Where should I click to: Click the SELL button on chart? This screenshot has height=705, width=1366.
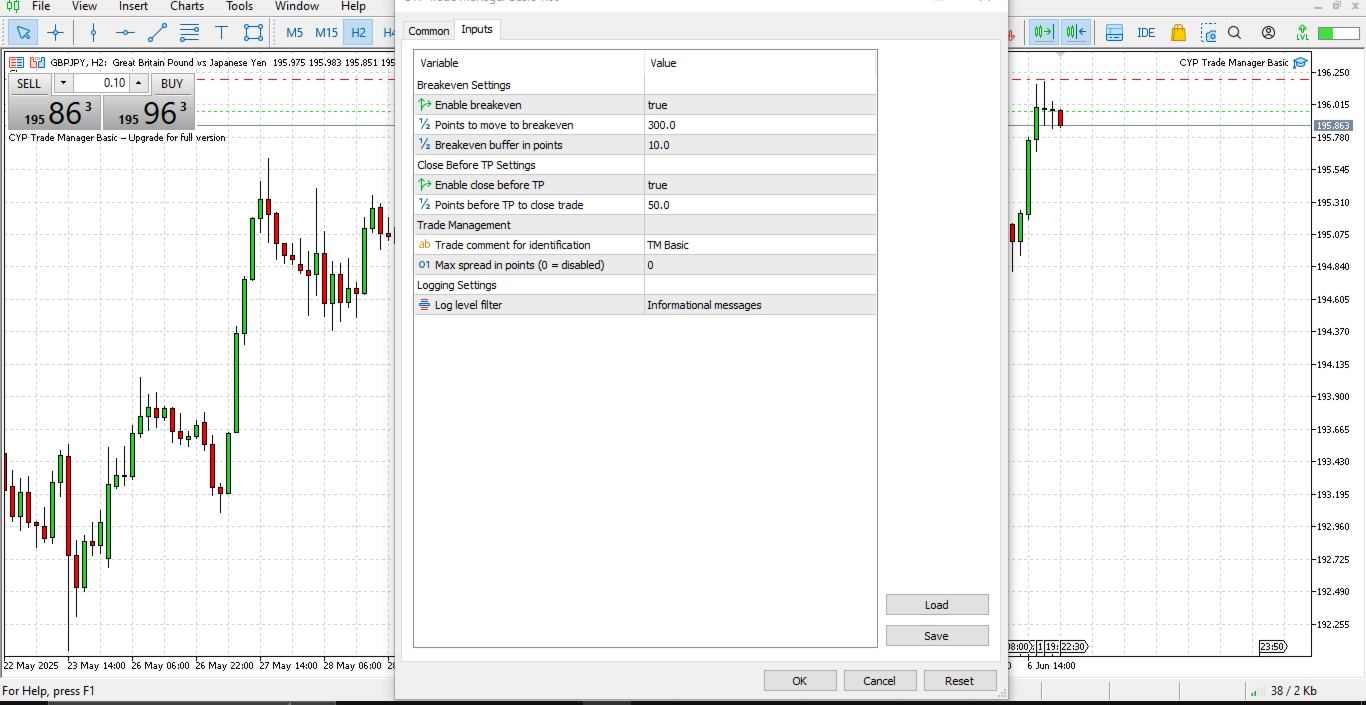29,84
